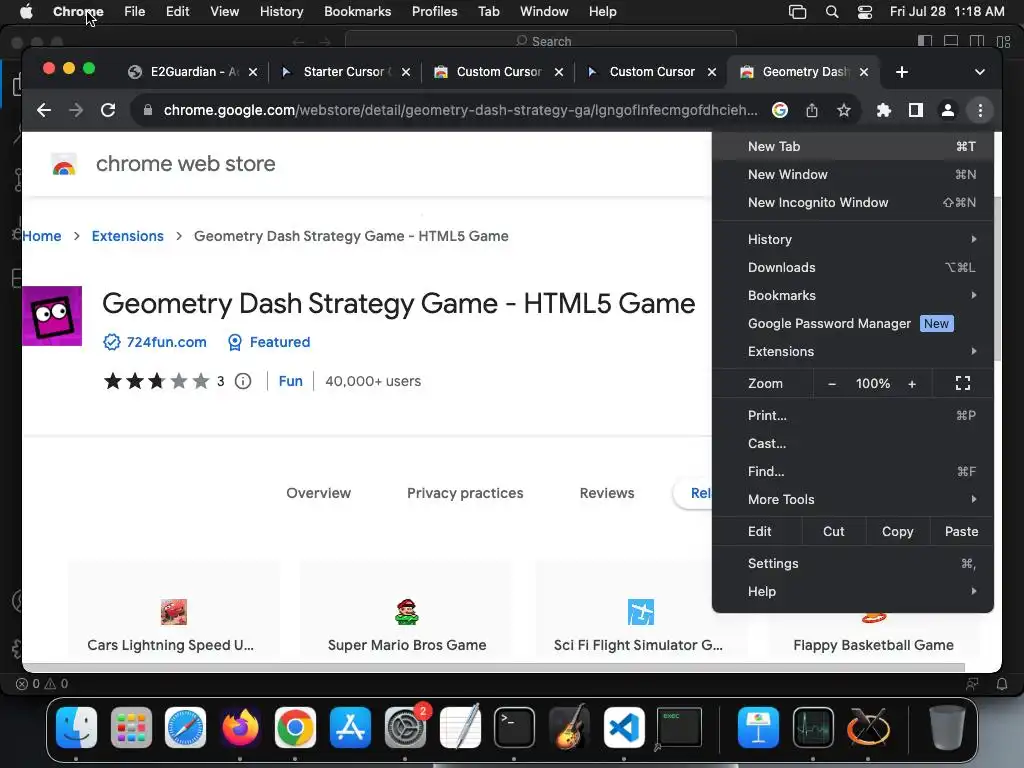Open Downloads from the Chrome menu
The height and width of the screenshot is (768, 1024).
(852, 268)
